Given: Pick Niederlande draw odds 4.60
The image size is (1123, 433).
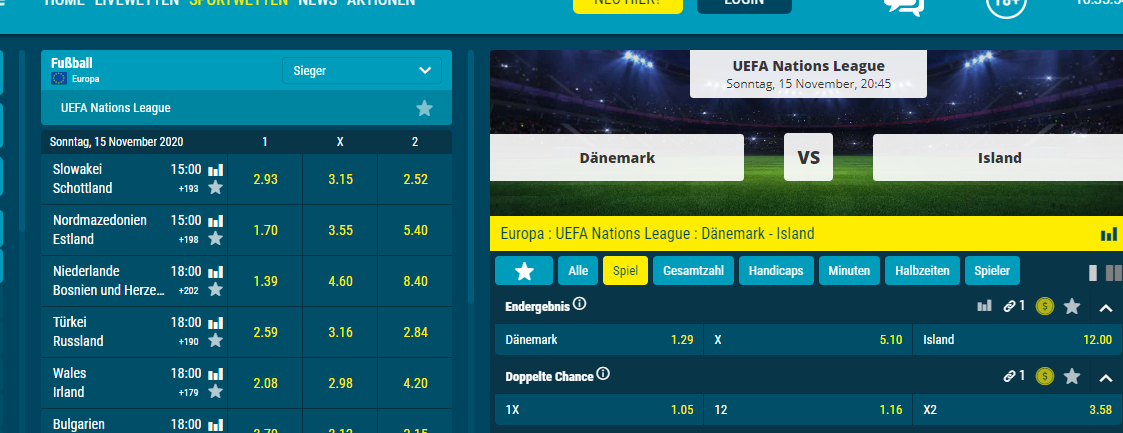Looking at the screenshot, I should tap(340, 281).
